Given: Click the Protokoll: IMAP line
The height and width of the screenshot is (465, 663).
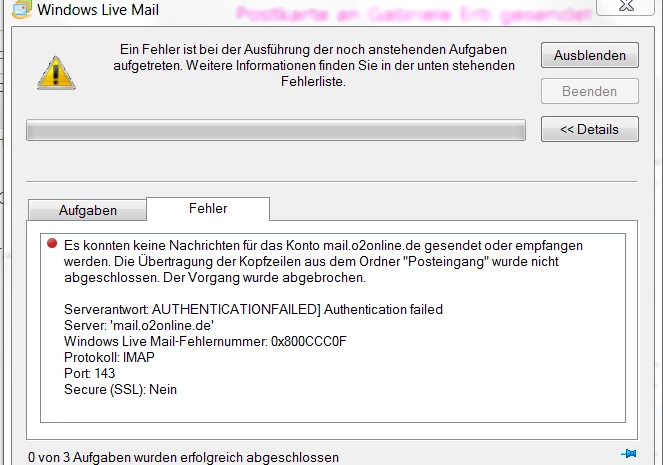Looking at the screenshot, I should (109, 357).
